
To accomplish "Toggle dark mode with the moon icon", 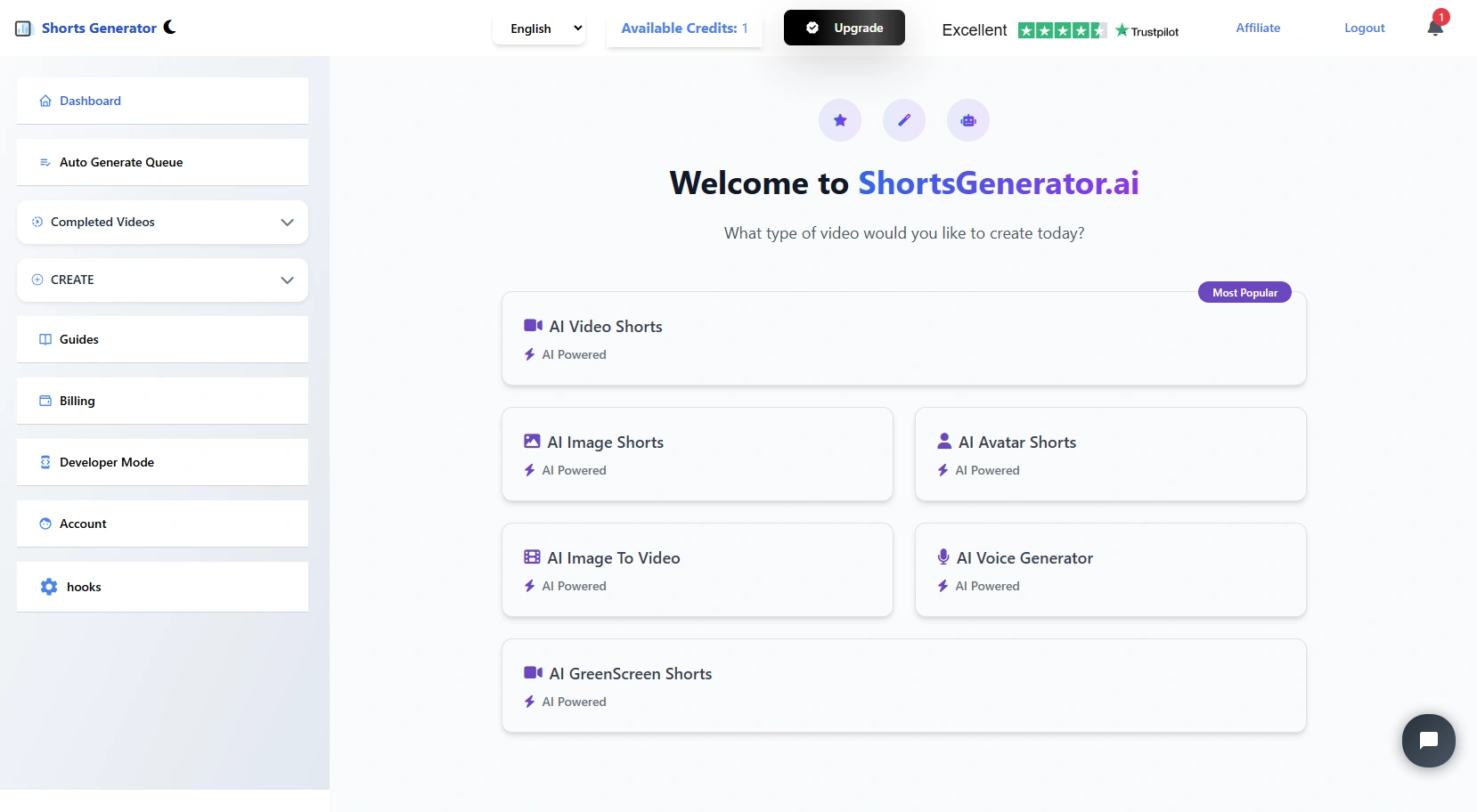I will tap(169, 28).
